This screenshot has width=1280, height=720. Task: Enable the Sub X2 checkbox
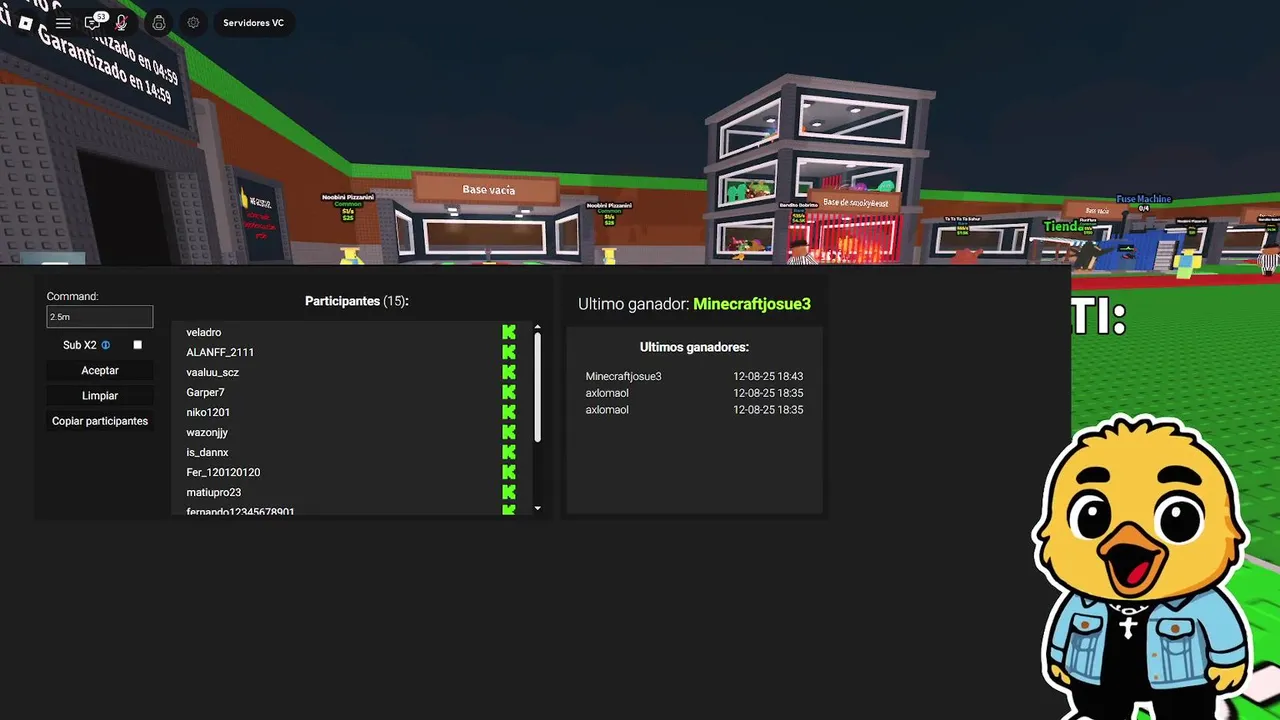(138, 345)
